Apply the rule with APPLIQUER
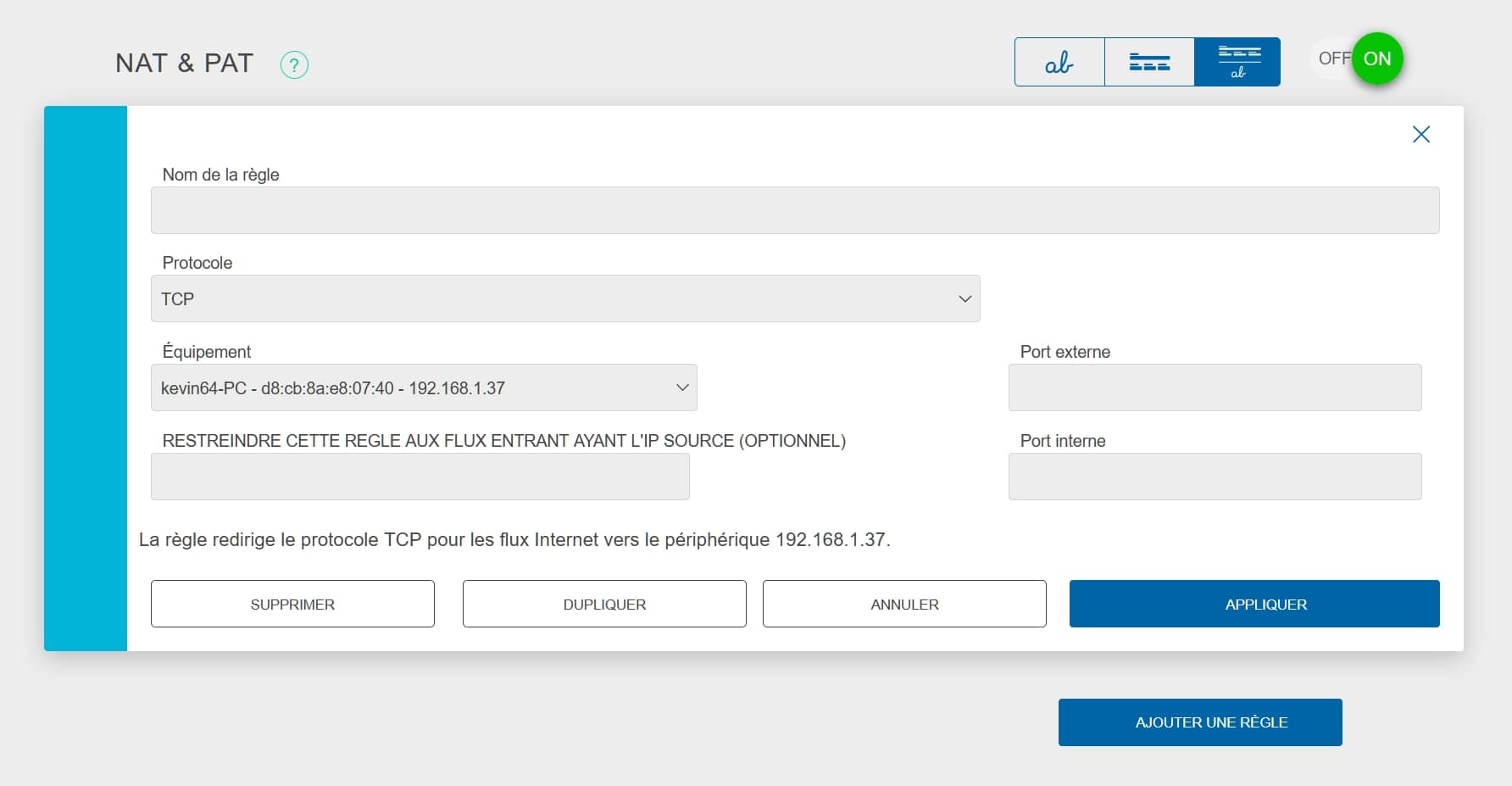 (x=1254, y=604)
